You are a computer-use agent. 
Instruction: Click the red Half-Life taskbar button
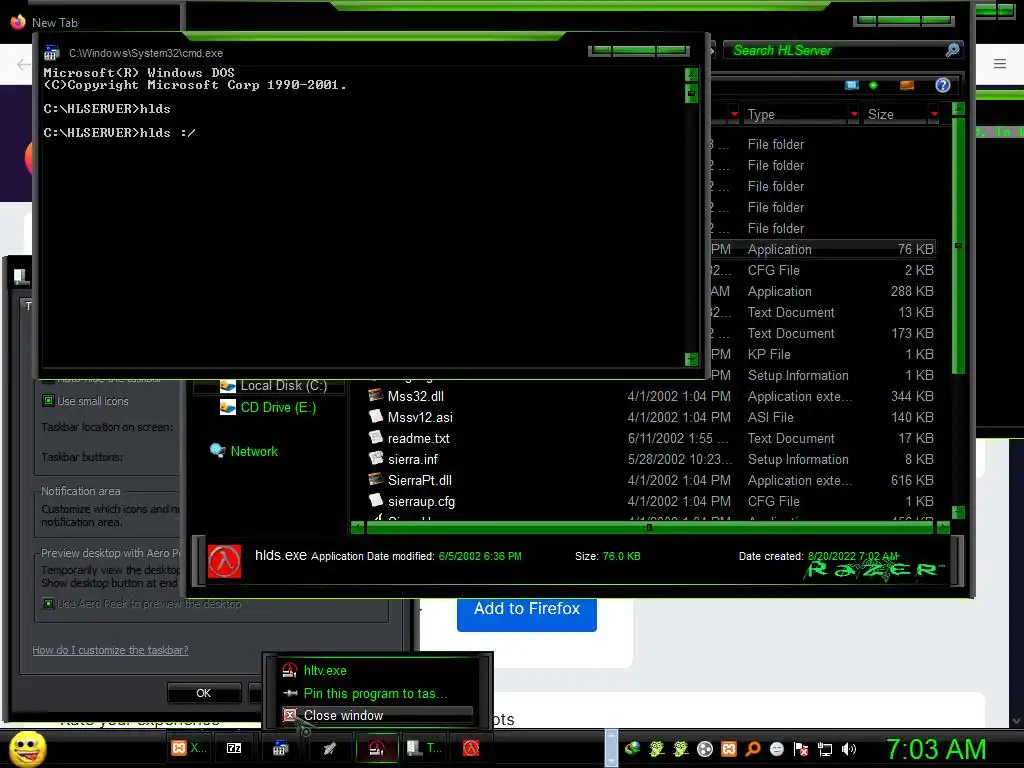(471, 748)
